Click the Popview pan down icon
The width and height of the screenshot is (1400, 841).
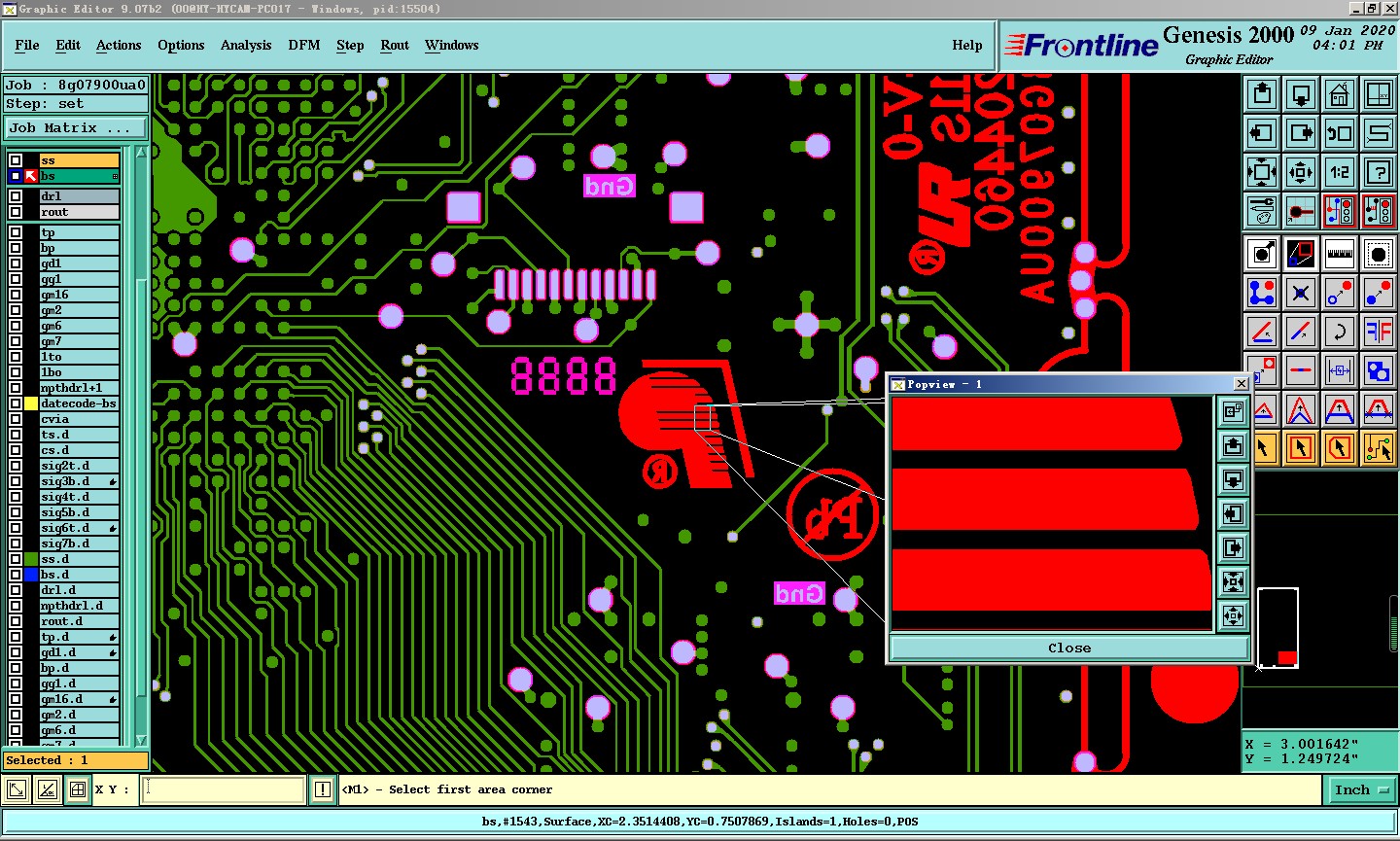[x=1233, y=480]
